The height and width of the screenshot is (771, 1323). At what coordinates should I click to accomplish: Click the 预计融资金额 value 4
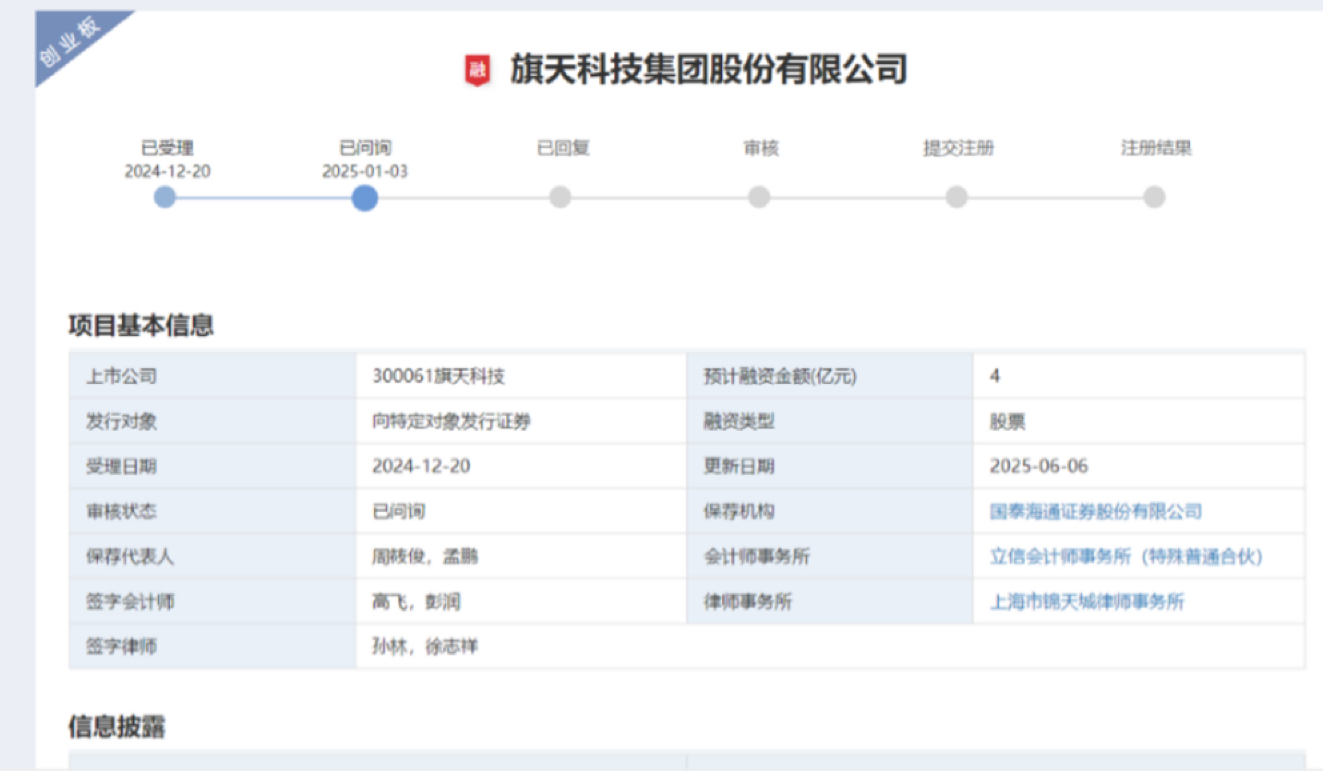tap(995, 376)
